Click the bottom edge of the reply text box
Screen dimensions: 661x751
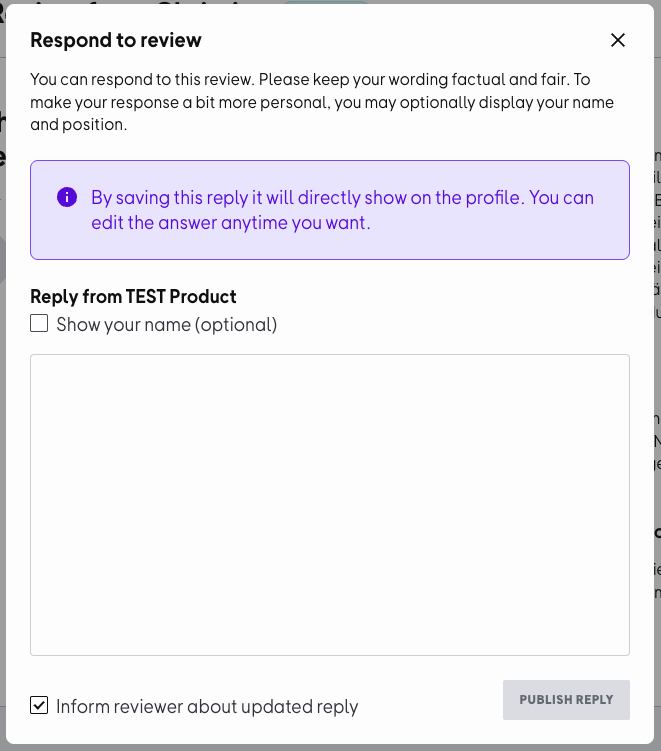(x=330, y=655)
